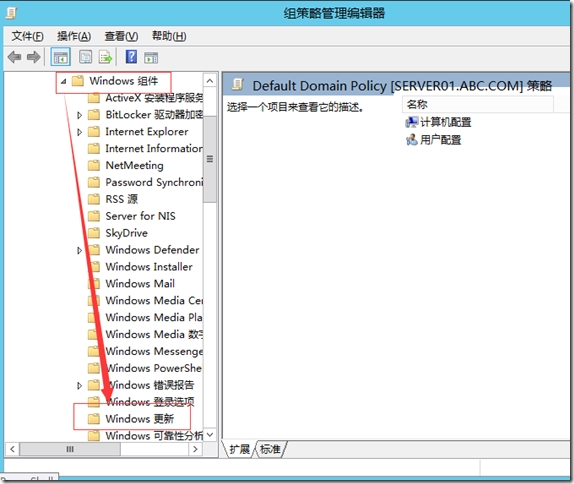Click the folder icon beside Windows 更新

pos(94,418)
